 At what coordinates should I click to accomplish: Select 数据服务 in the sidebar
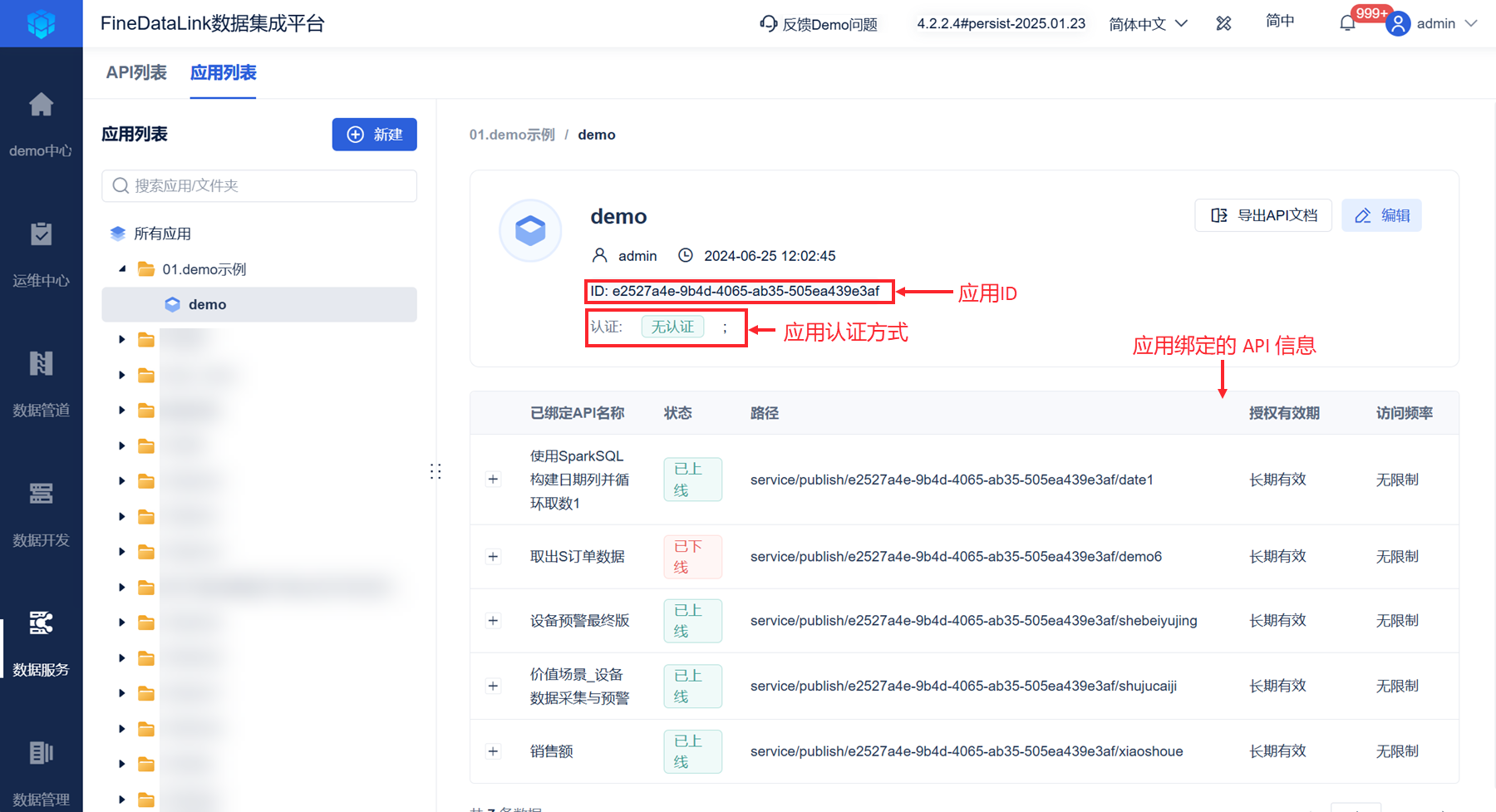[41, 645]
